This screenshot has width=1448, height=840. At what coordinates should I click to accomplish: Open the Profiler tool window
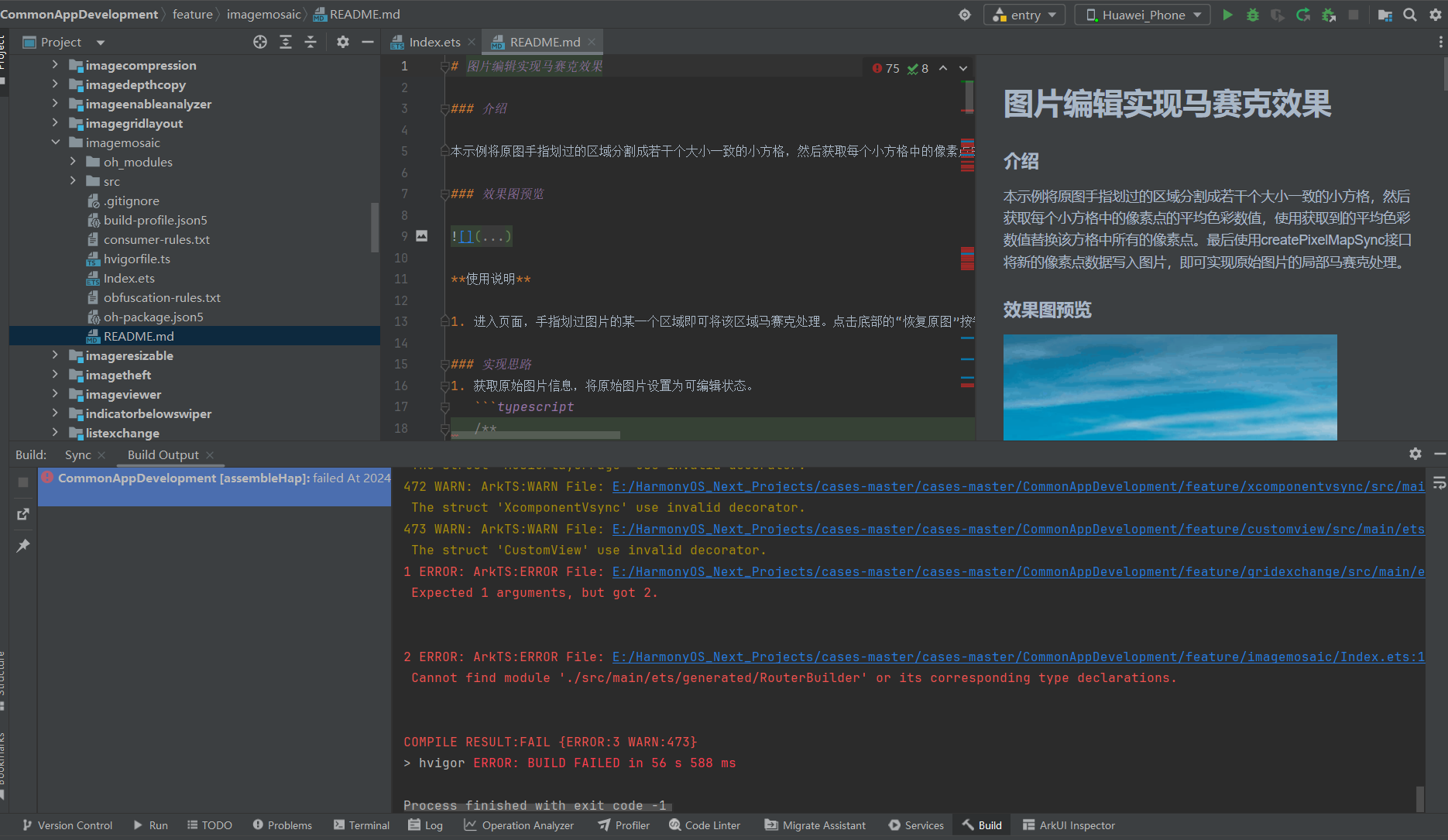click(x=624, y=825)
